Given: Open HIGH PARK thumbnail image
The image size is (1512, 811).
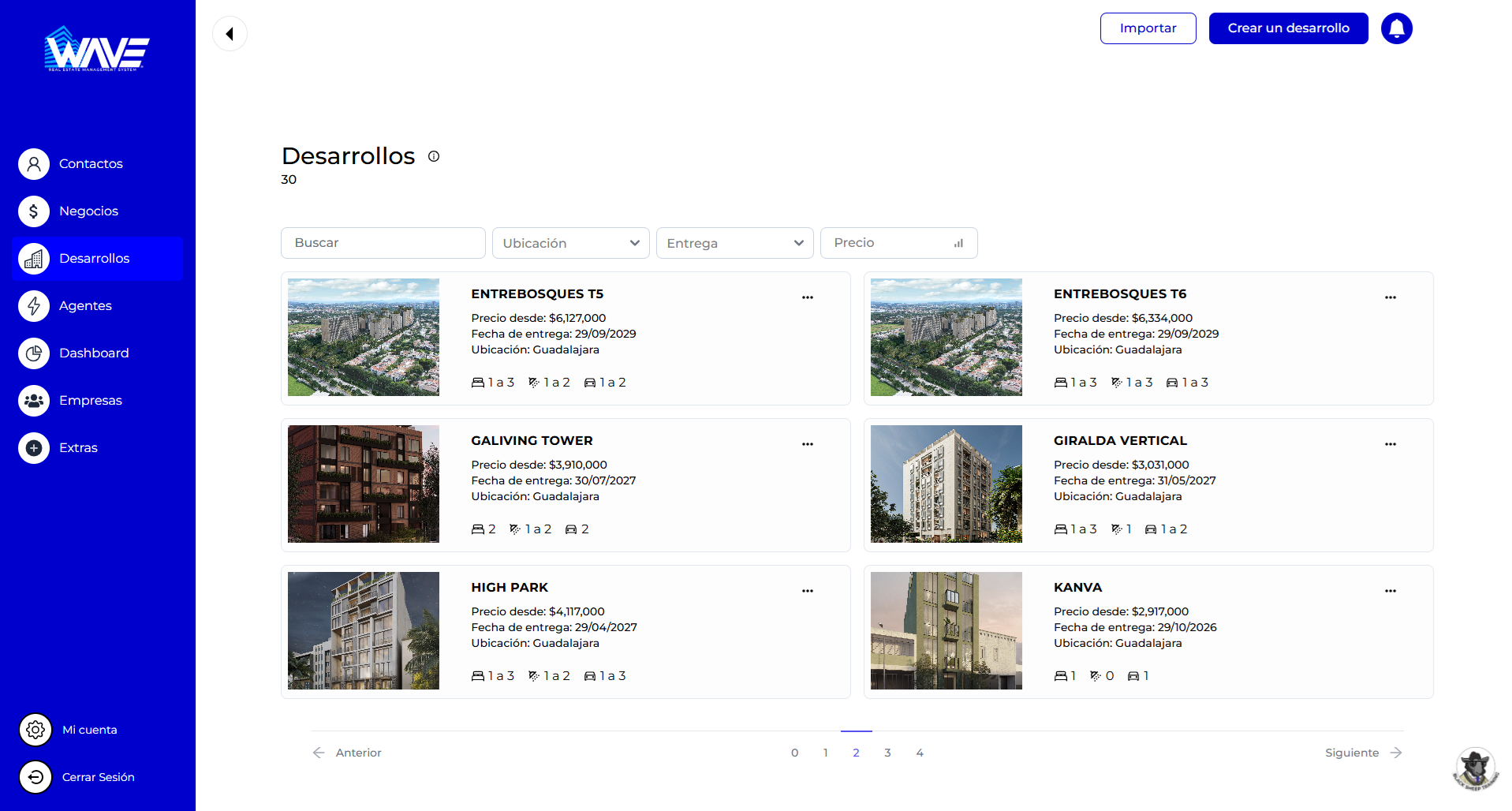Looking at the screenshot, I should [x=364, y=631].
